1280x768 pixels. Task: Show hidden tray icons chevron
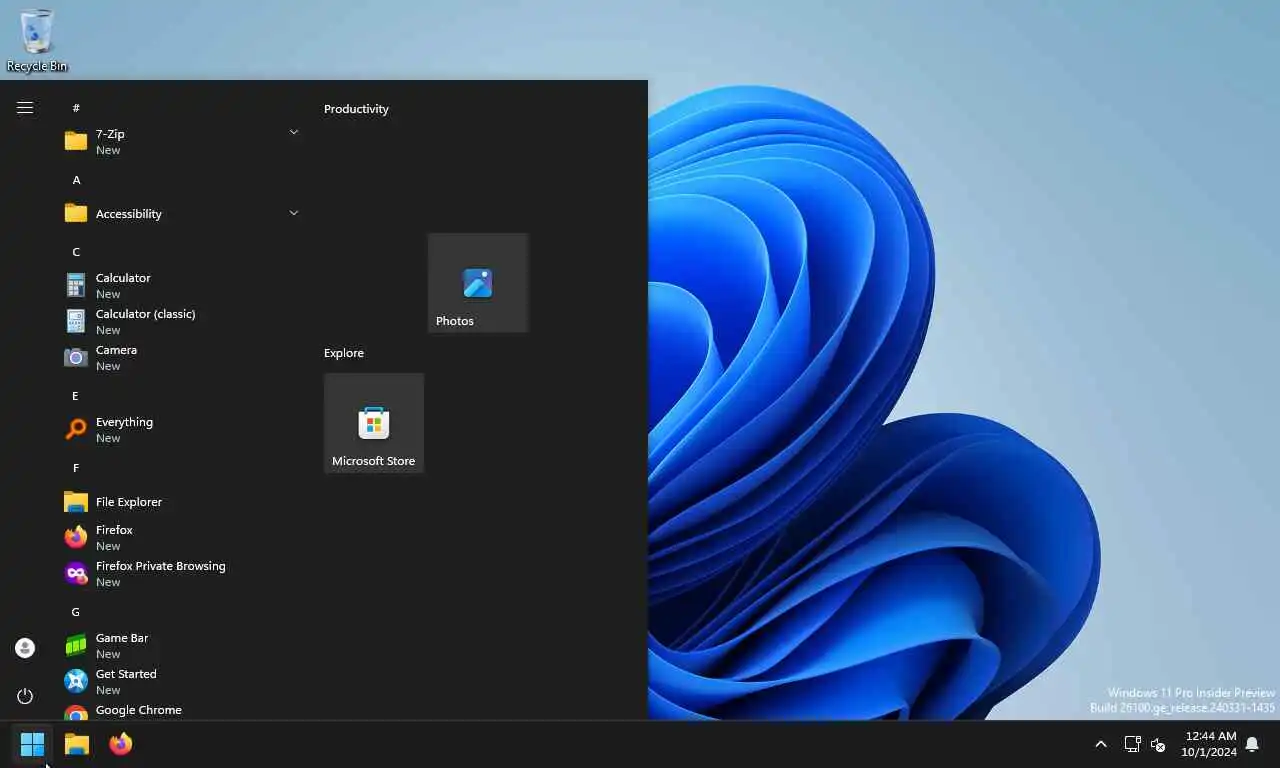pyautogui.click(x=1101, y=744)
